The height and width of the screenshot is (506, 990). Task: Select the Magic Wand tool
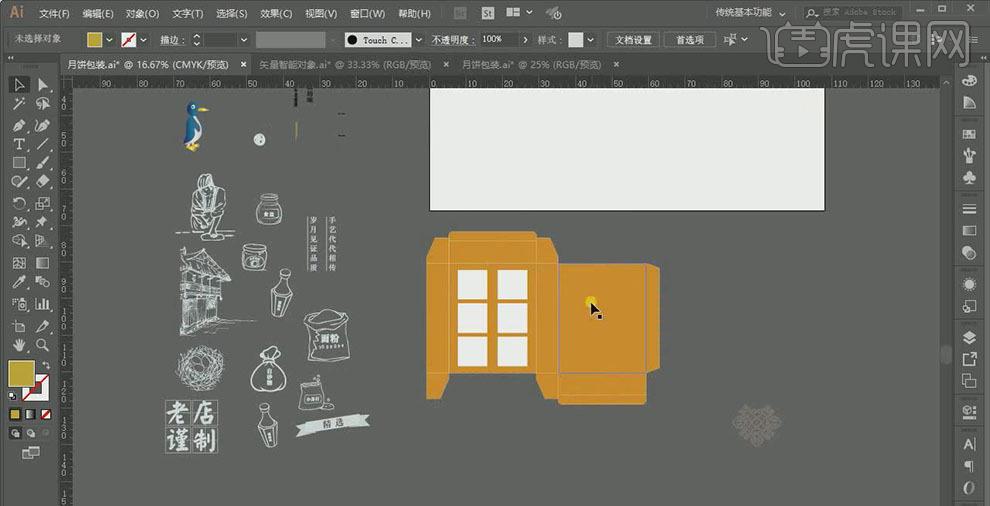tap(19, 104)
